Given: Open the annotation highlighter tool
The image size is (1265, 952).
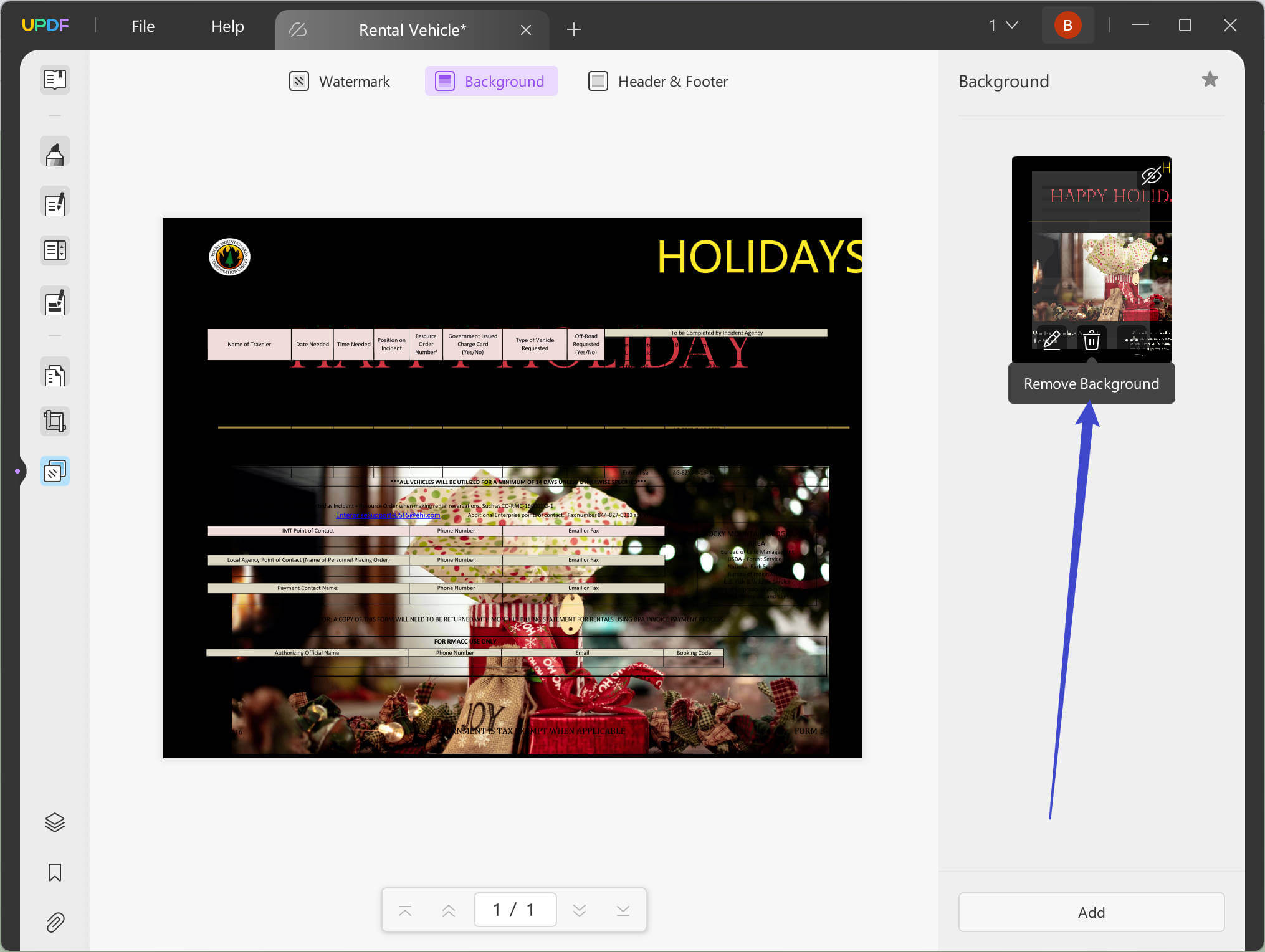Looking at the screenshot, I should click(55, 151).
